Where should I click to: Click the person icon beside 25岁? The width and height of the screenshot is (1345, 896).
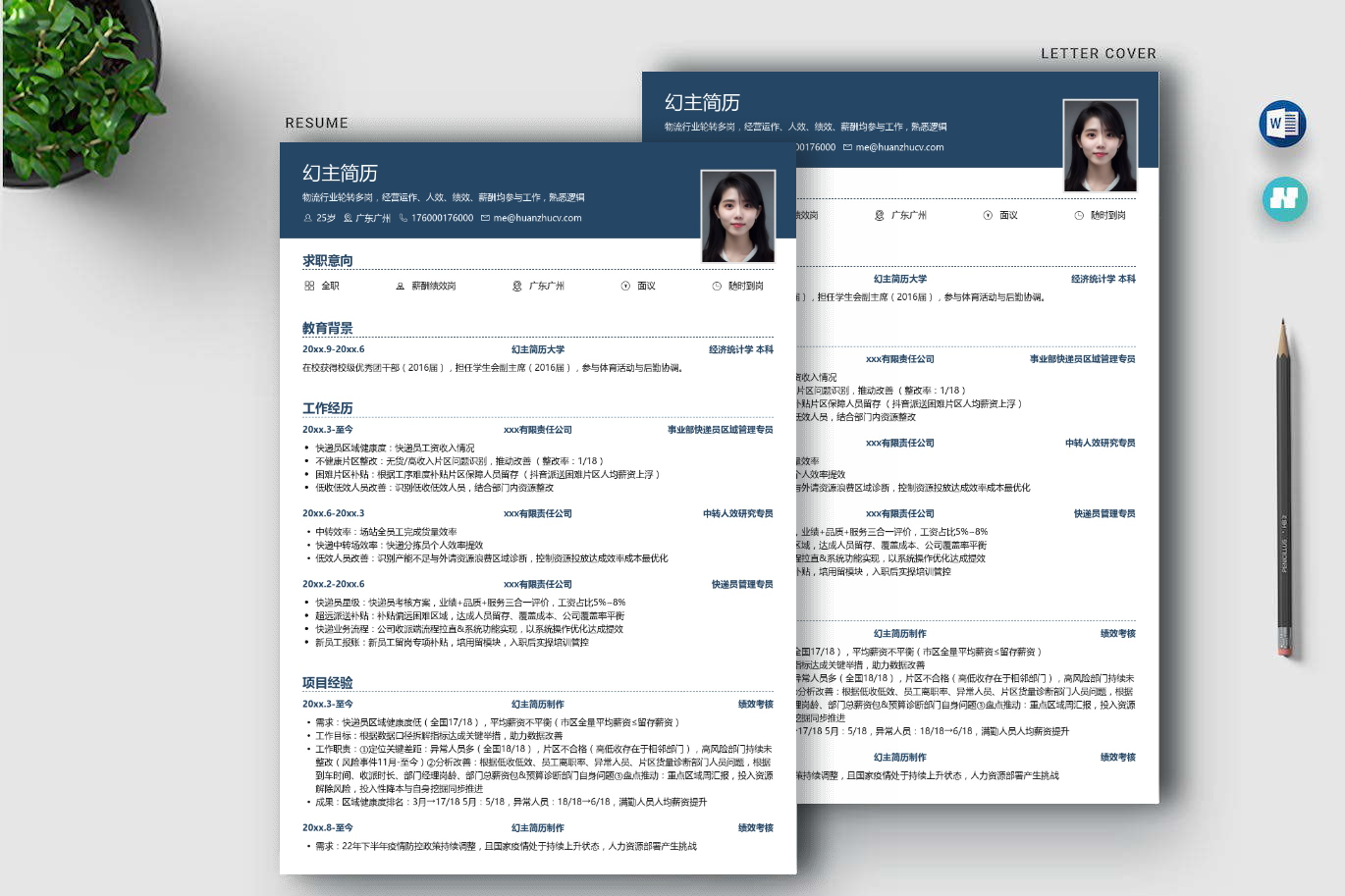[308, 218]
